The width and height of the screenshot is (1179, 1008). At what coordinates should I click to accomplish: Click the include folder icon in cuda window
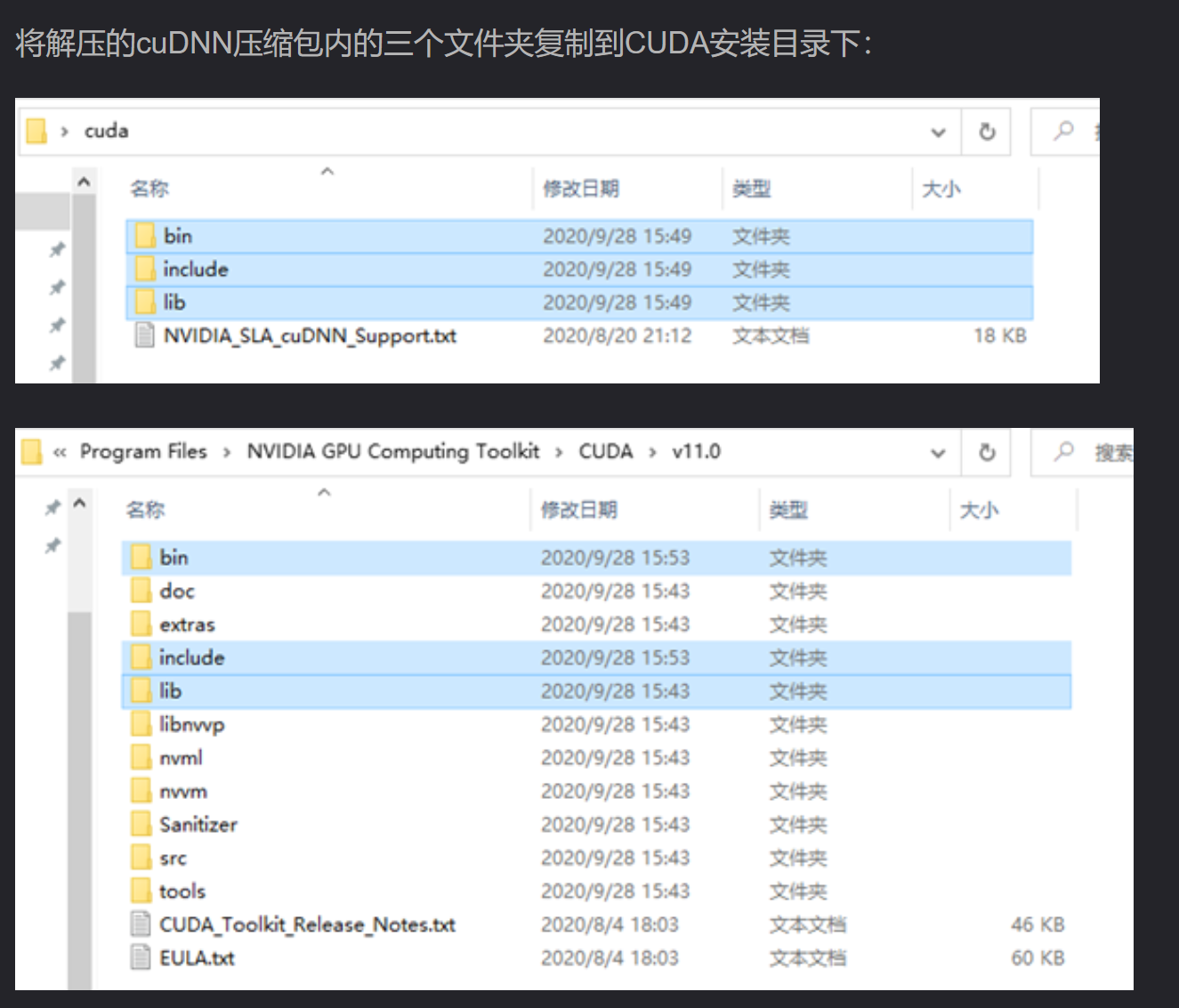(145, 269)
